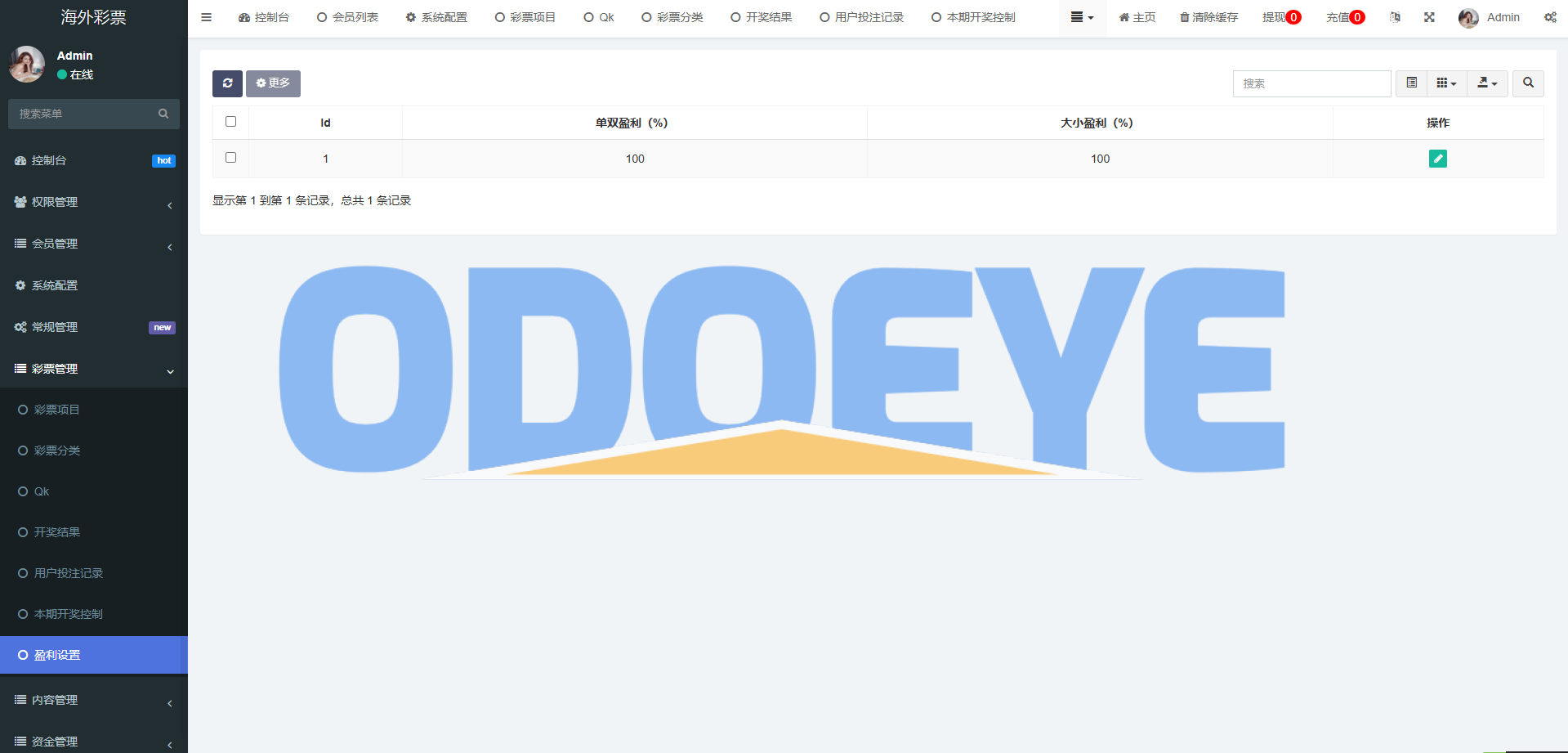Viewport: 1568px width, 753px height.
Task: Click the Admin avatar in header
Action: [1468, 18]
